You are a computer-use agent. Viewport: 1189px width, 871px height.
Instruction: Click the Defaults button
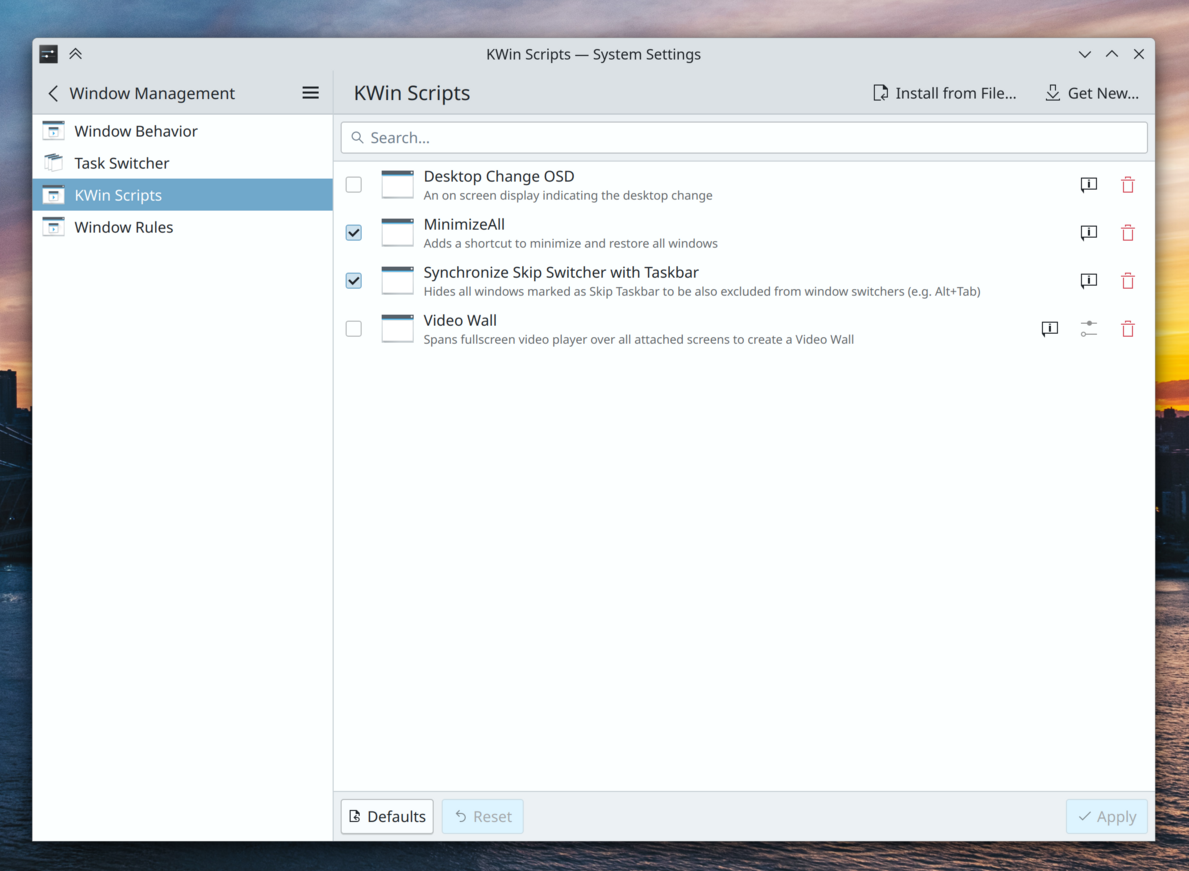tap(387, 816)
